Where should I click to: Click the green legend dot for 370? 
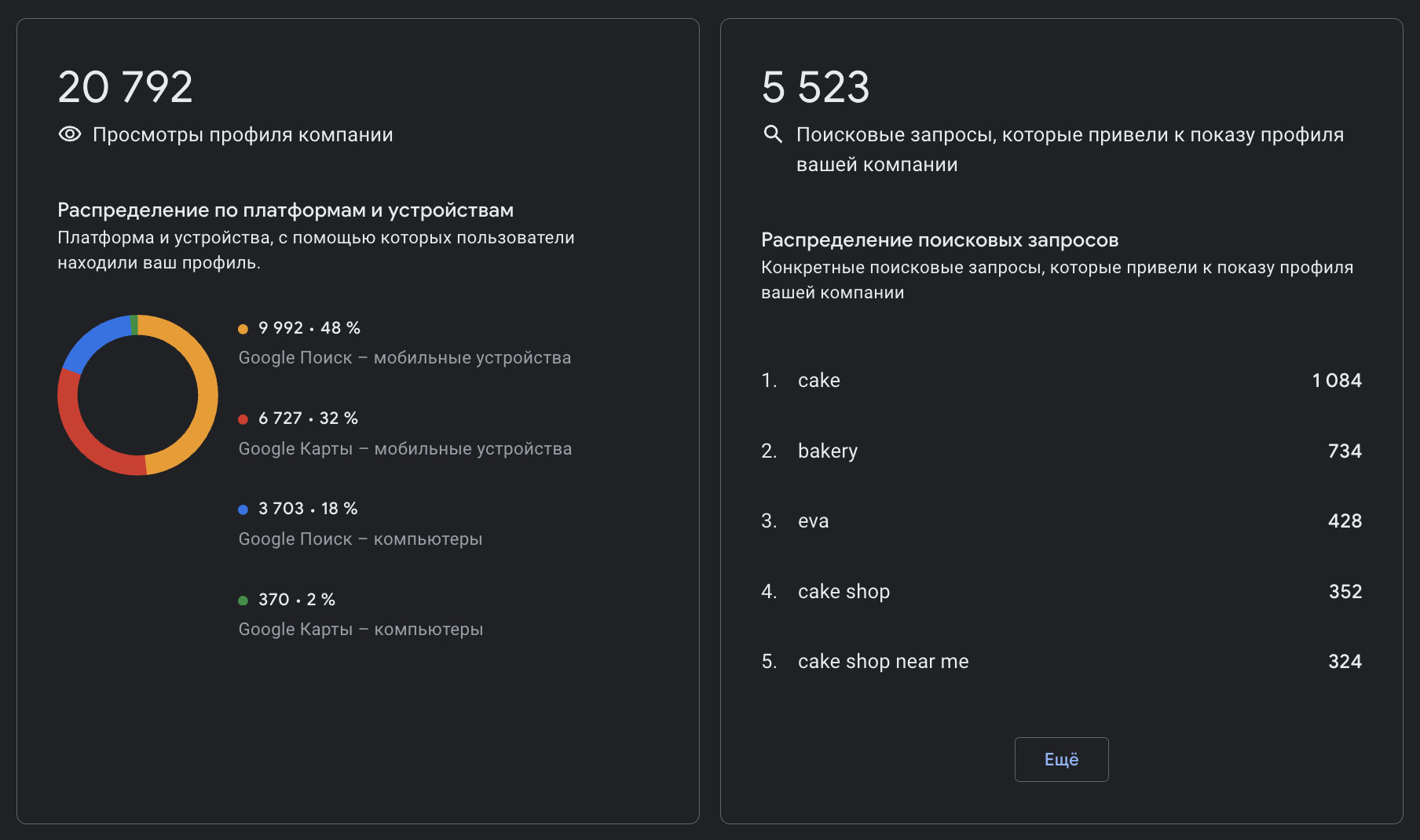coord(243,601)
